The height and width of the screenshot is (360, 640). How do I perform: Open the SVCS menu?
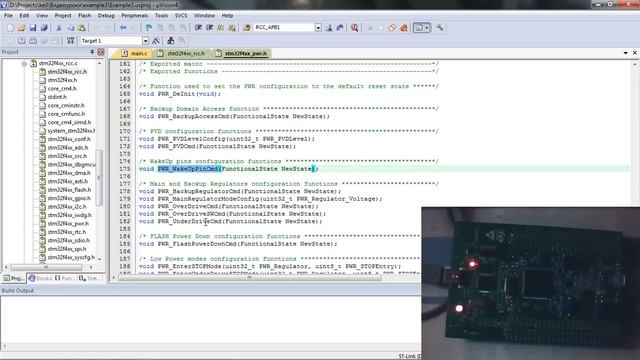[x=181, y=16]
